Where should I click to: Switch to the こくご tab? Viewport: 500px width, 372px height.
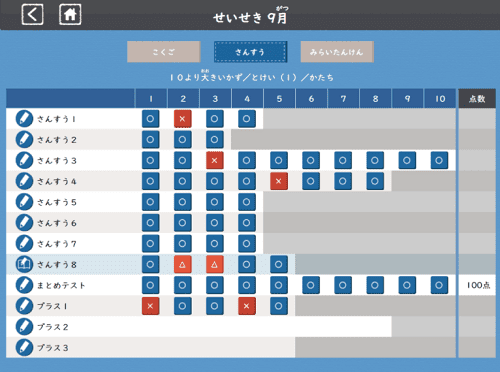pyautogui.click(x=164, y=52)
